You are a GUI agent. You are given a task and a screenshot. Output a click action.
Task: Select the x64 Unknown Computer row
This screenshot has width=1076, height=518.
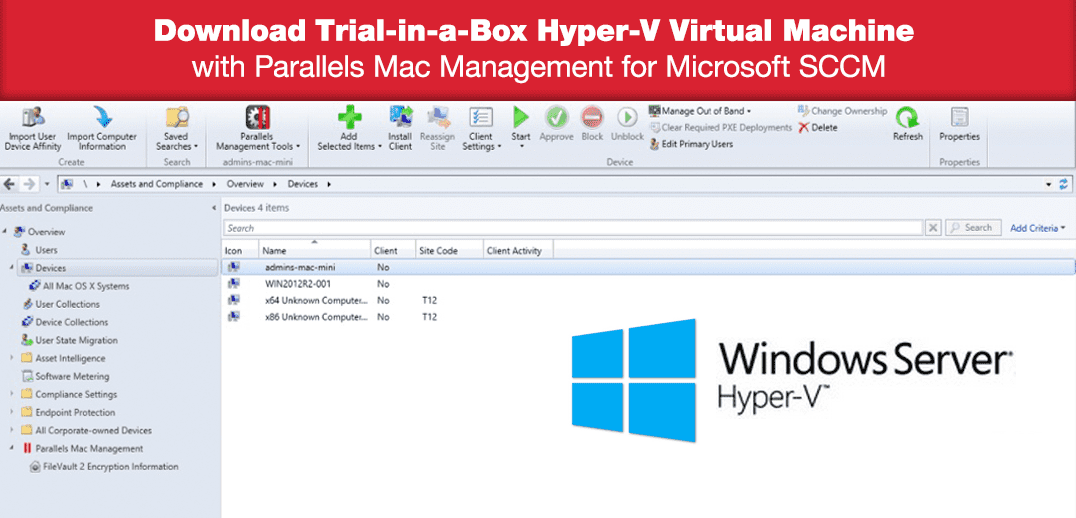648,301
